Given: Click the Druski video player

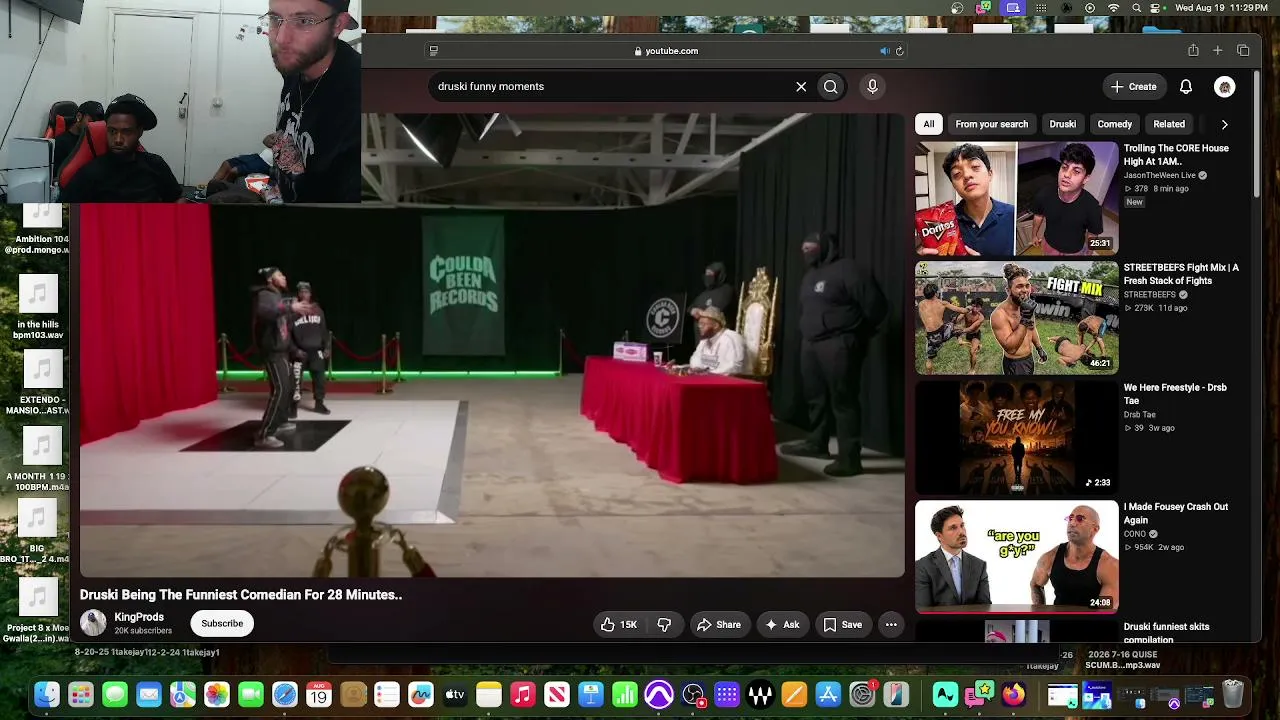Looking at the screenshot, I should (492, 345).
